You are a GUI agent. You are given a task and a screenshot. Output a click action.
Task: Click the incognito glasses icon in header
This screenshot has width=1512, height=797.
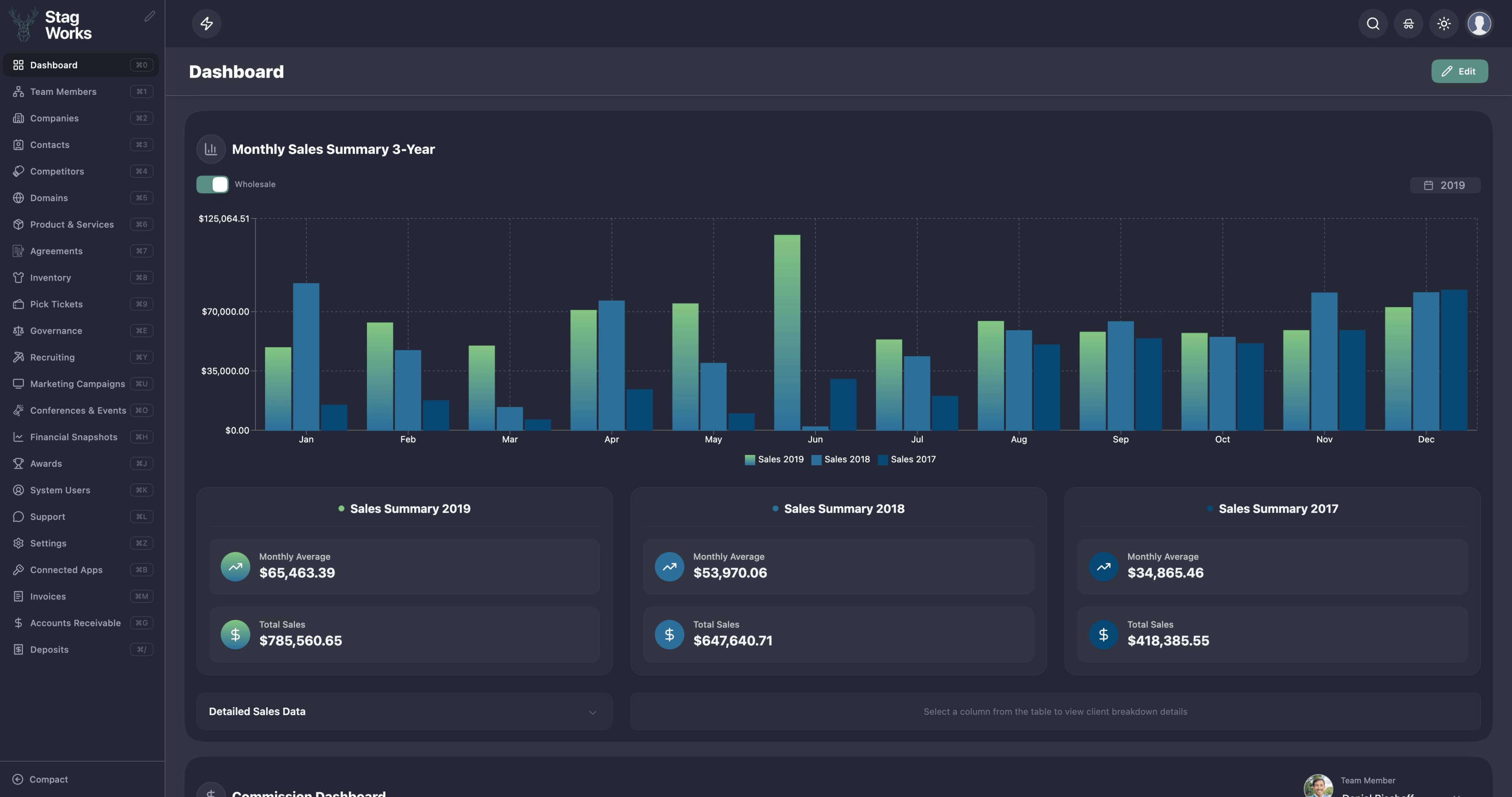[x=1408, y=24]
